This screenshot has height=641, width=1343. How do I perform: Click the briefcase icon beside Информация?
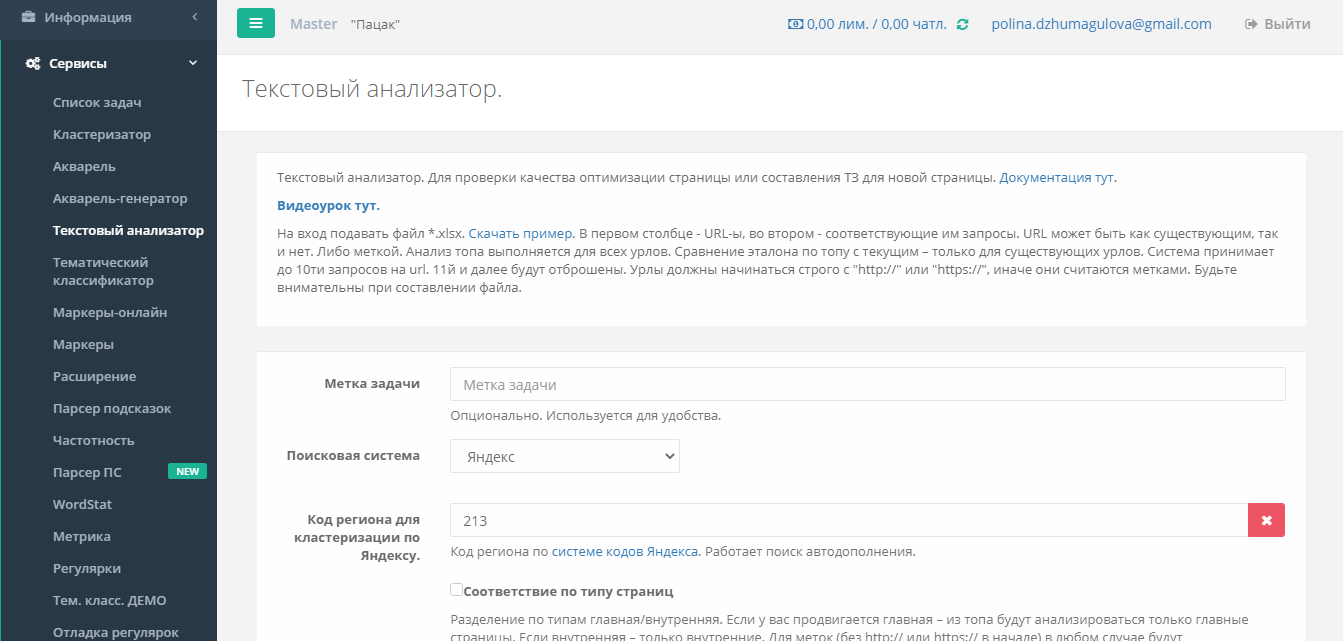coord(29,17)
